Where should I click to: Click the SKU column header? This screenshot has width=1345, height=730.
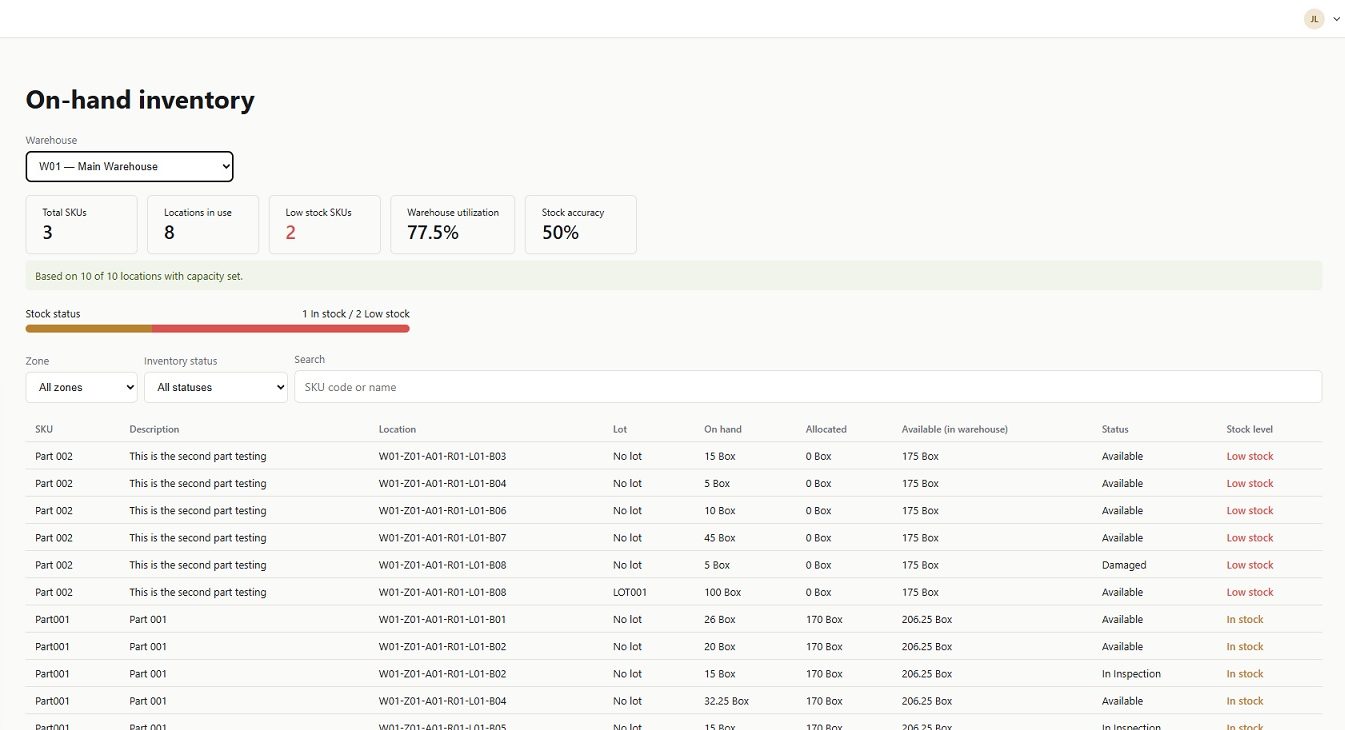tap(44, 429)
